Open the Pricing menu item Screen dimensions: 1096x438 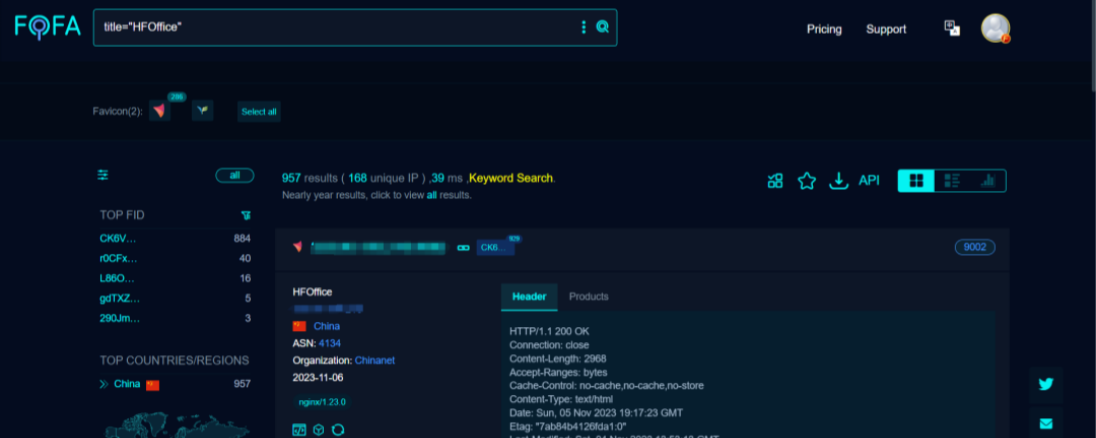point(824,29)
